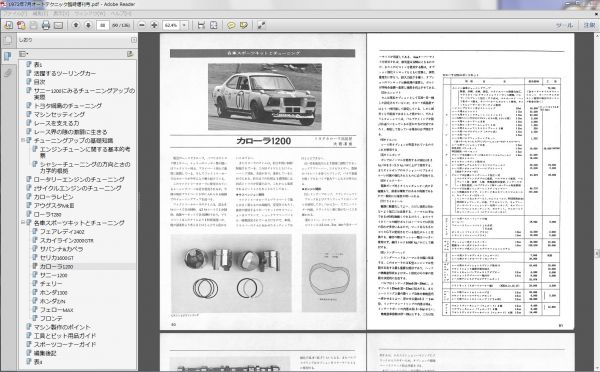Go to next page with down arrow
The width and height of the screenshot is (600, 372).
tap(88, 25)
